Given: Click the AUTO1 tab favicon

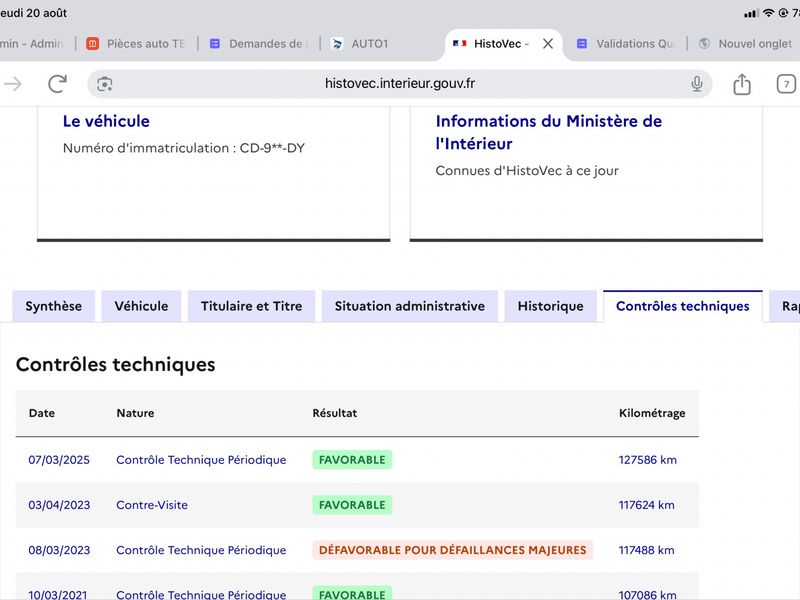Looking at the screenshot, I should click(337, 44).
